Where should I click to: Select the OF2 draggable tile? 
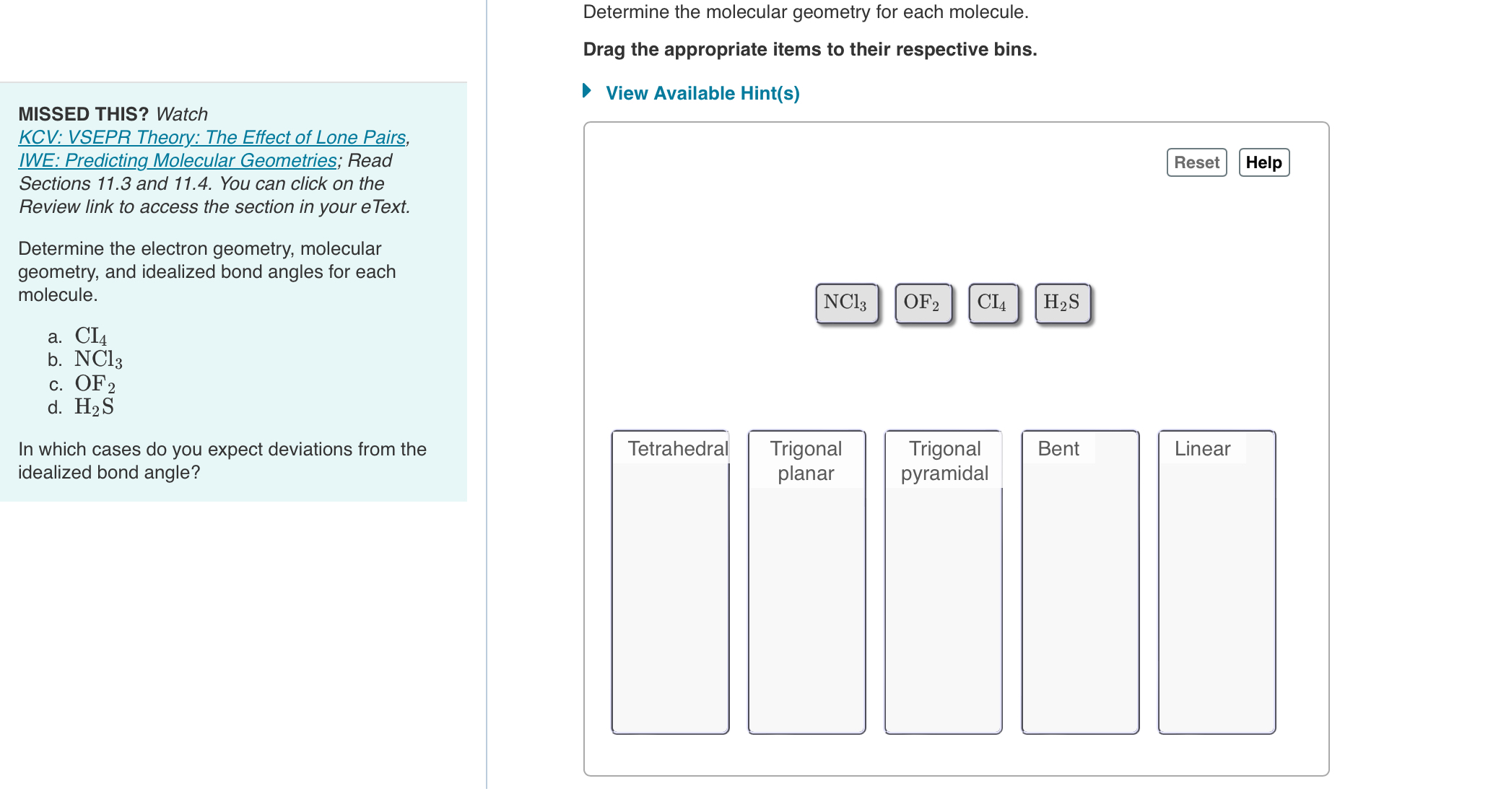pos(923,302)
